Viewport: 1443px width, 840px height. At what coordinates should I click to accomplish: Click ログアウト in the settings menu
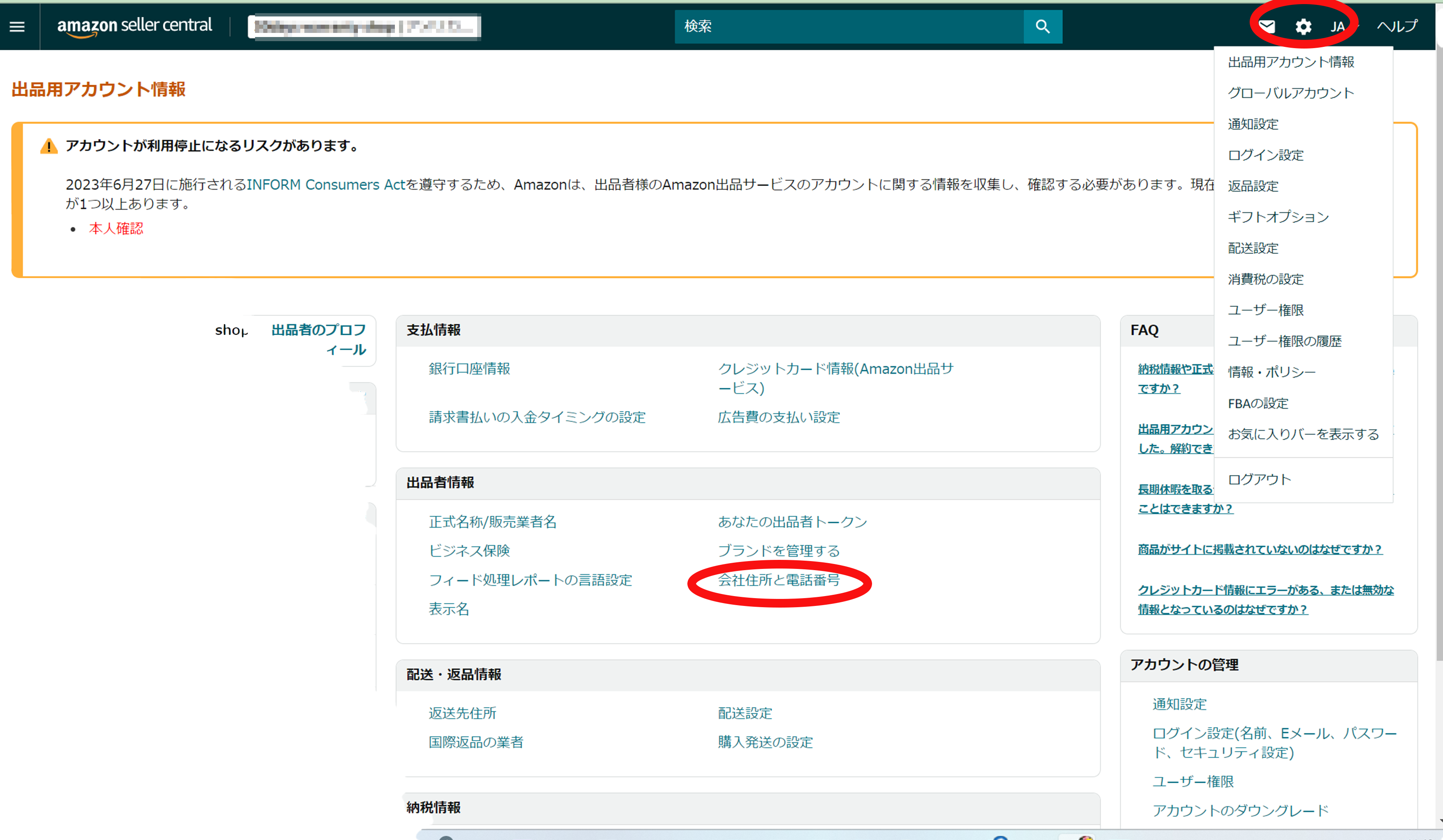1259,479
